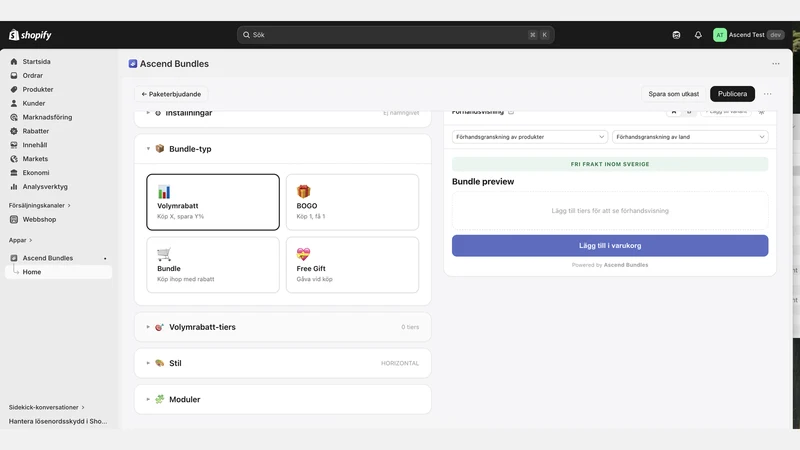Image resolution: width=800 pixels, height=450 pixels.
Task: Click Lägg till i varukorg button
Action: pos(610,246)
